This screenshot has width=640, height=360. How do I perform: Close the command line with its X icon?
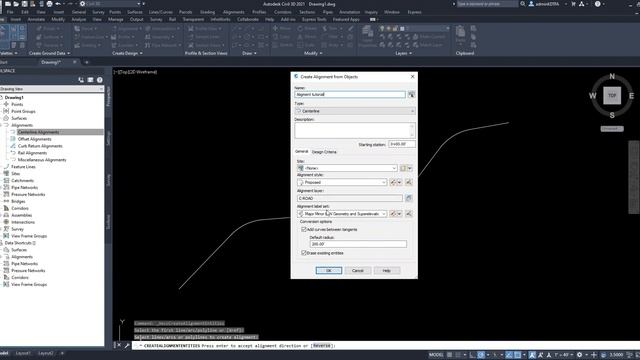(119, 345)
